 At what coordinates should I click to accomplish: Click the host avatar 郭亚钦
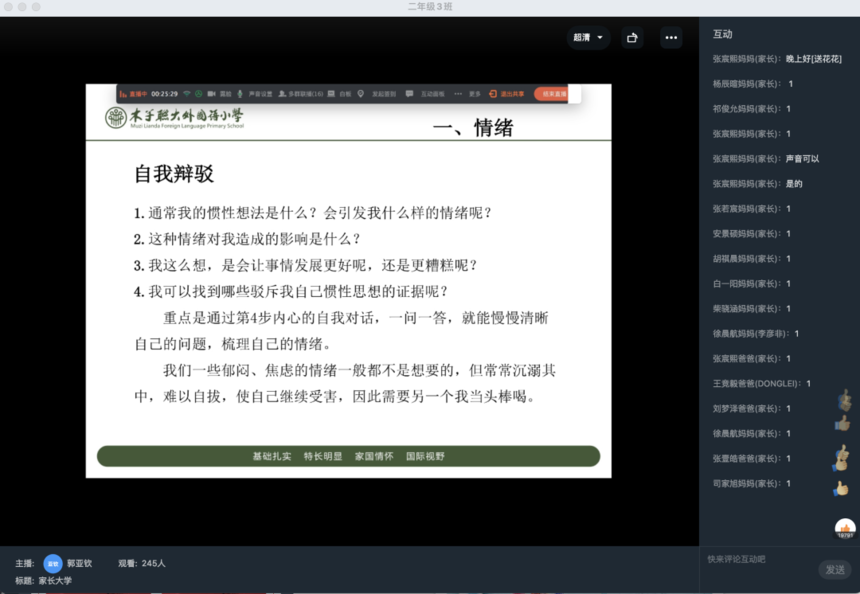52,563
